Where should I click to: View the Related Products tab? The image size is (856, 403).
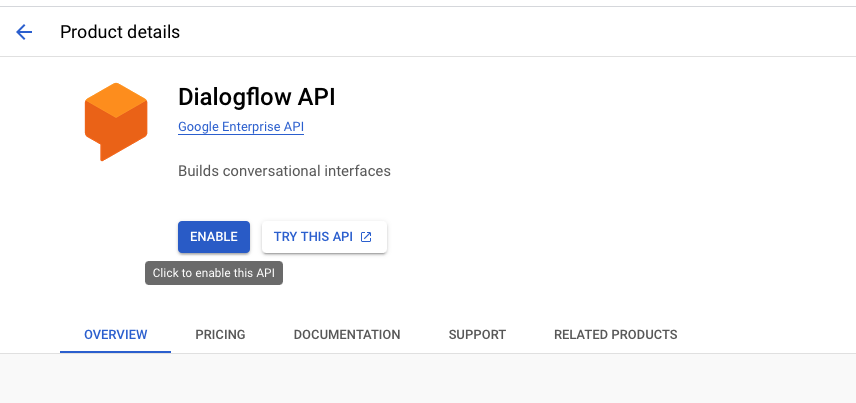pyautogui.click(x=616, y=334)
